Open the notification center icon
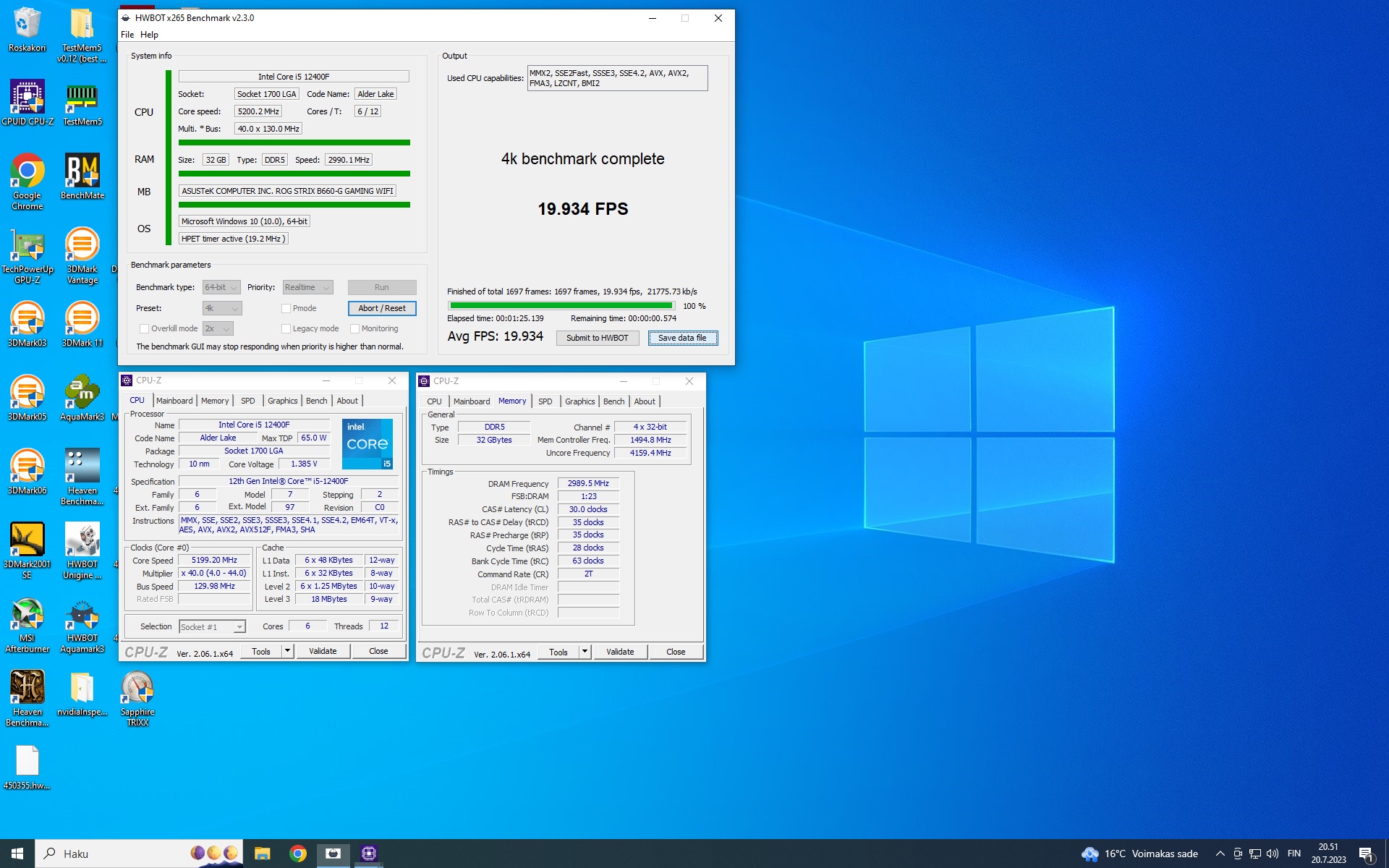This screenshot has width=1389, height=868. [x=1366, y=854]
